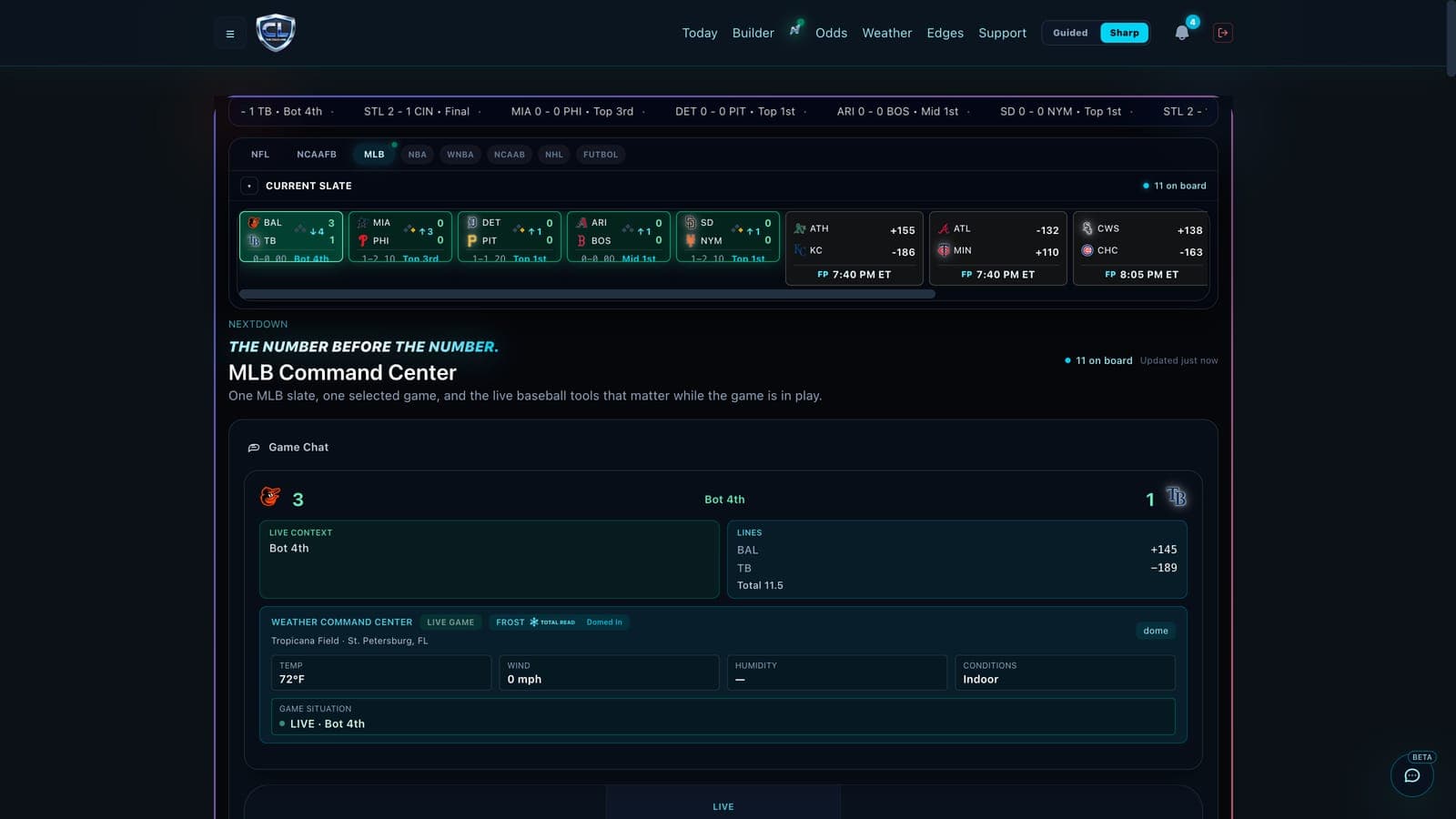This screenshot has height=819, width=1456.
Task: Select the SD vs NYM game card
Action: (728, 237)
